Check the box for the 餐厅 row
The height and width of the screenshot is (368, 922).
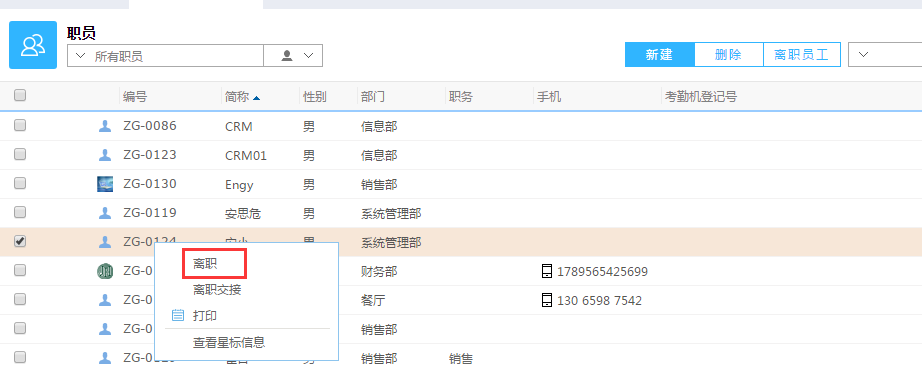20,299
